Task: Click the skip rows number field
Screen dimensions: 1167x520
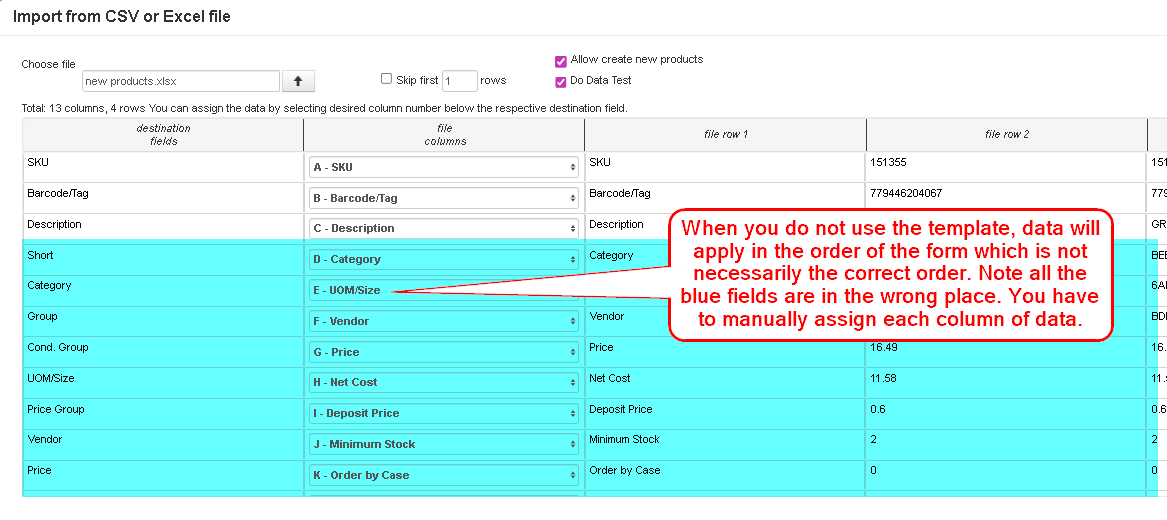Action: (459, 81)
